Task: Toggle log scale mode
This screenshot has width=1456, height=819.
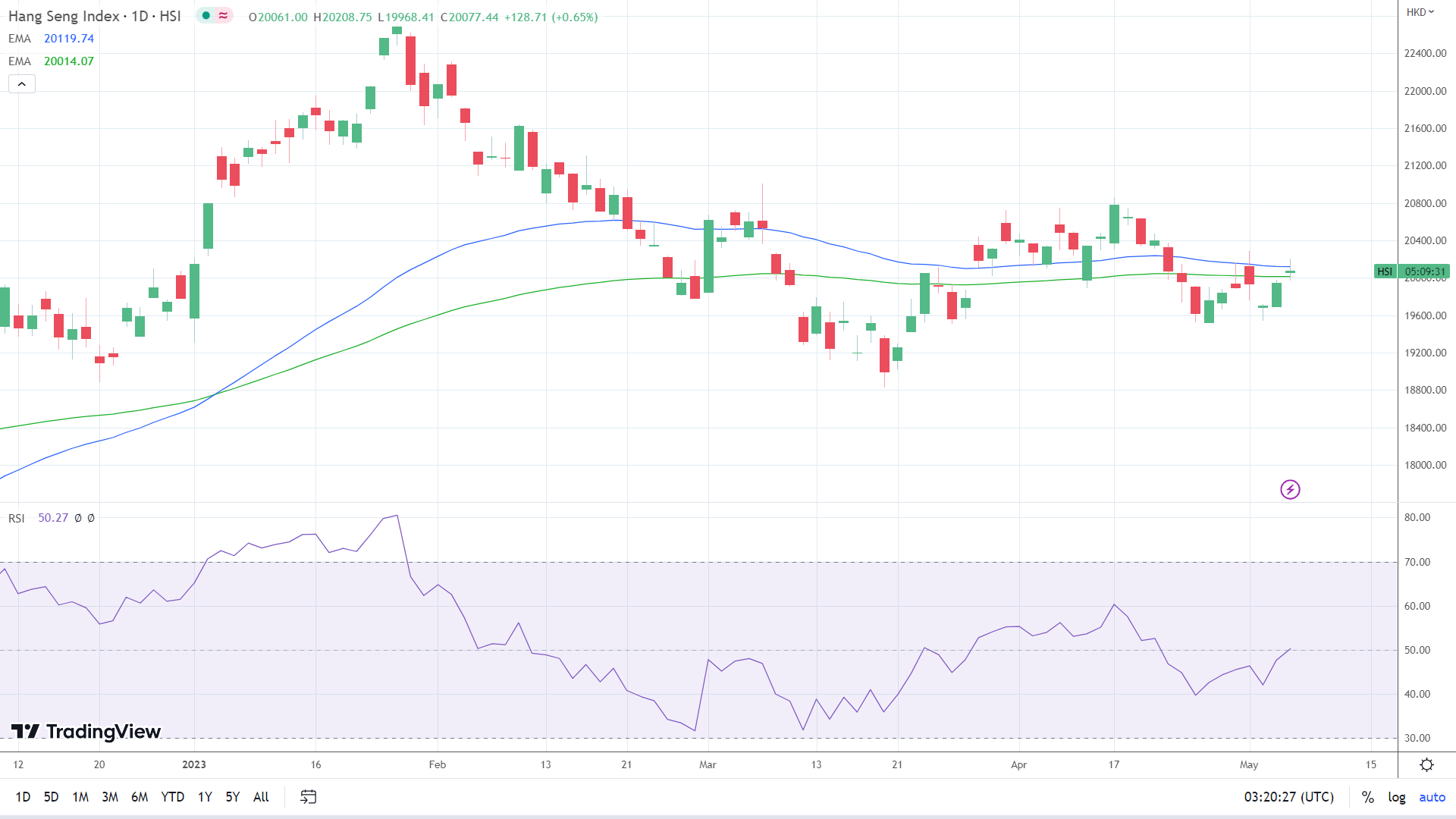Action: click(1397, 797)
